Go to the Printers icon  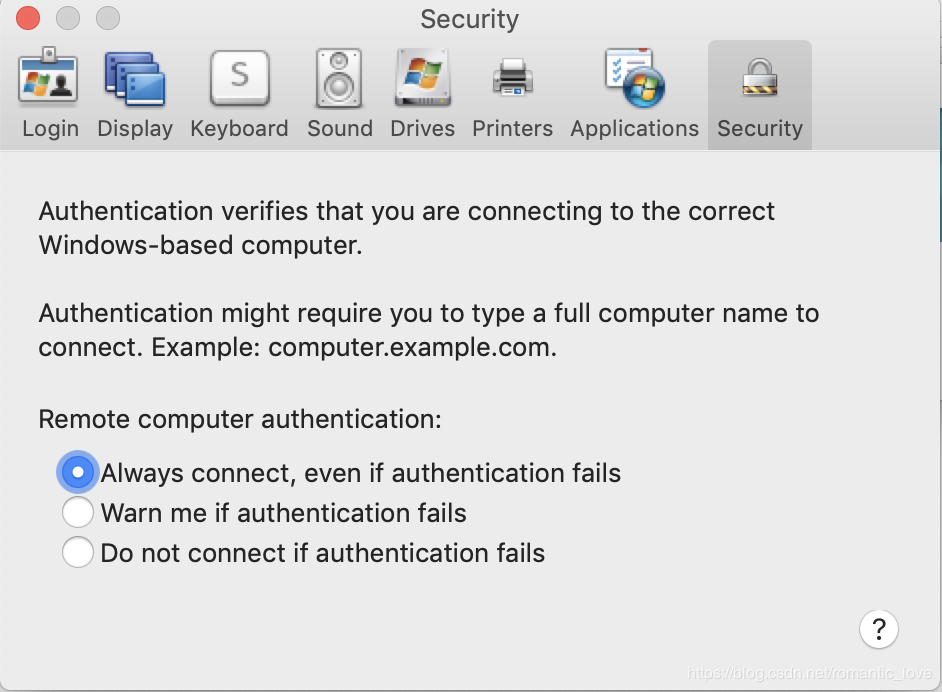click(512, 78)
